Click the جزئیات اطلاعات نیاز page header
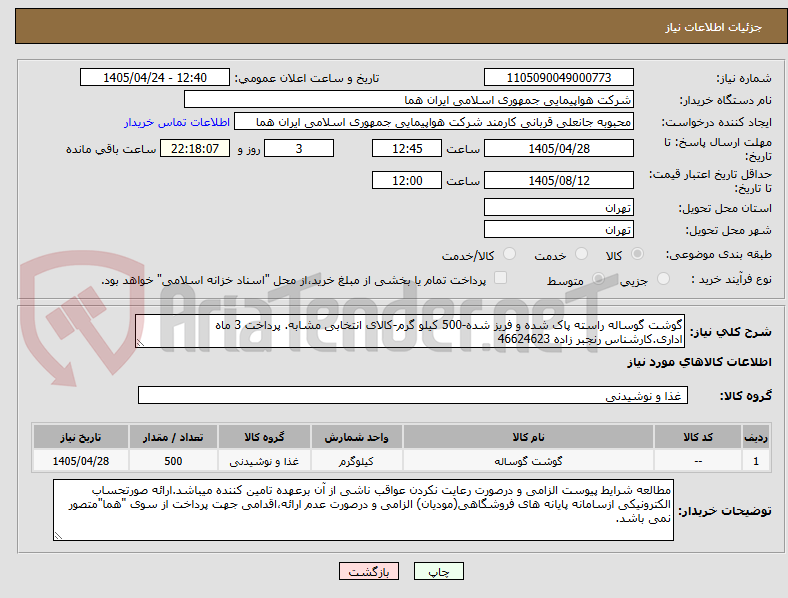The height and width of the screenshot is (598, 788). click(x=714, y=27)
